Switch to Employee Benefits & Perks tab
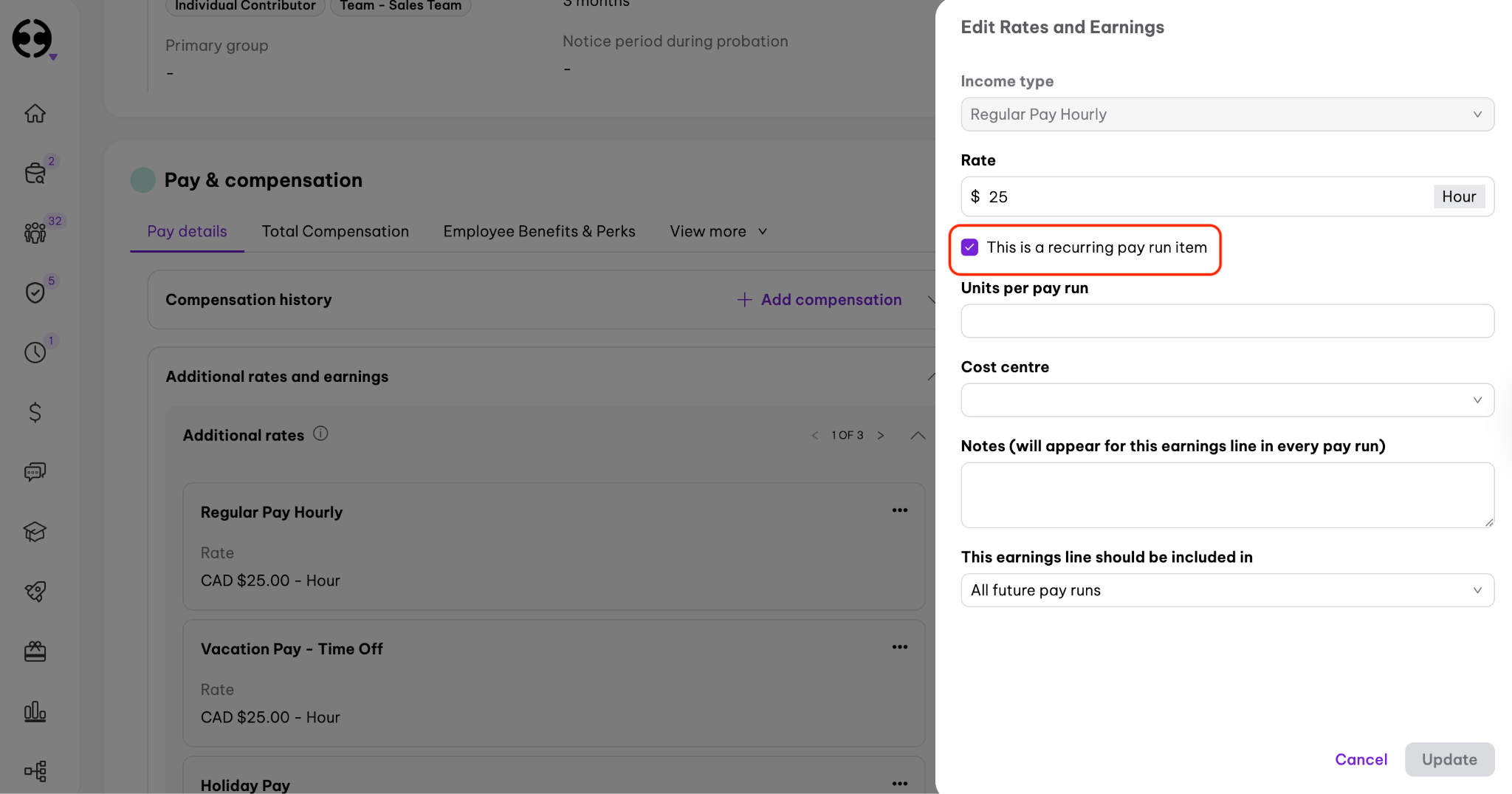1512x794 pixels. click(x=539, y=231)
